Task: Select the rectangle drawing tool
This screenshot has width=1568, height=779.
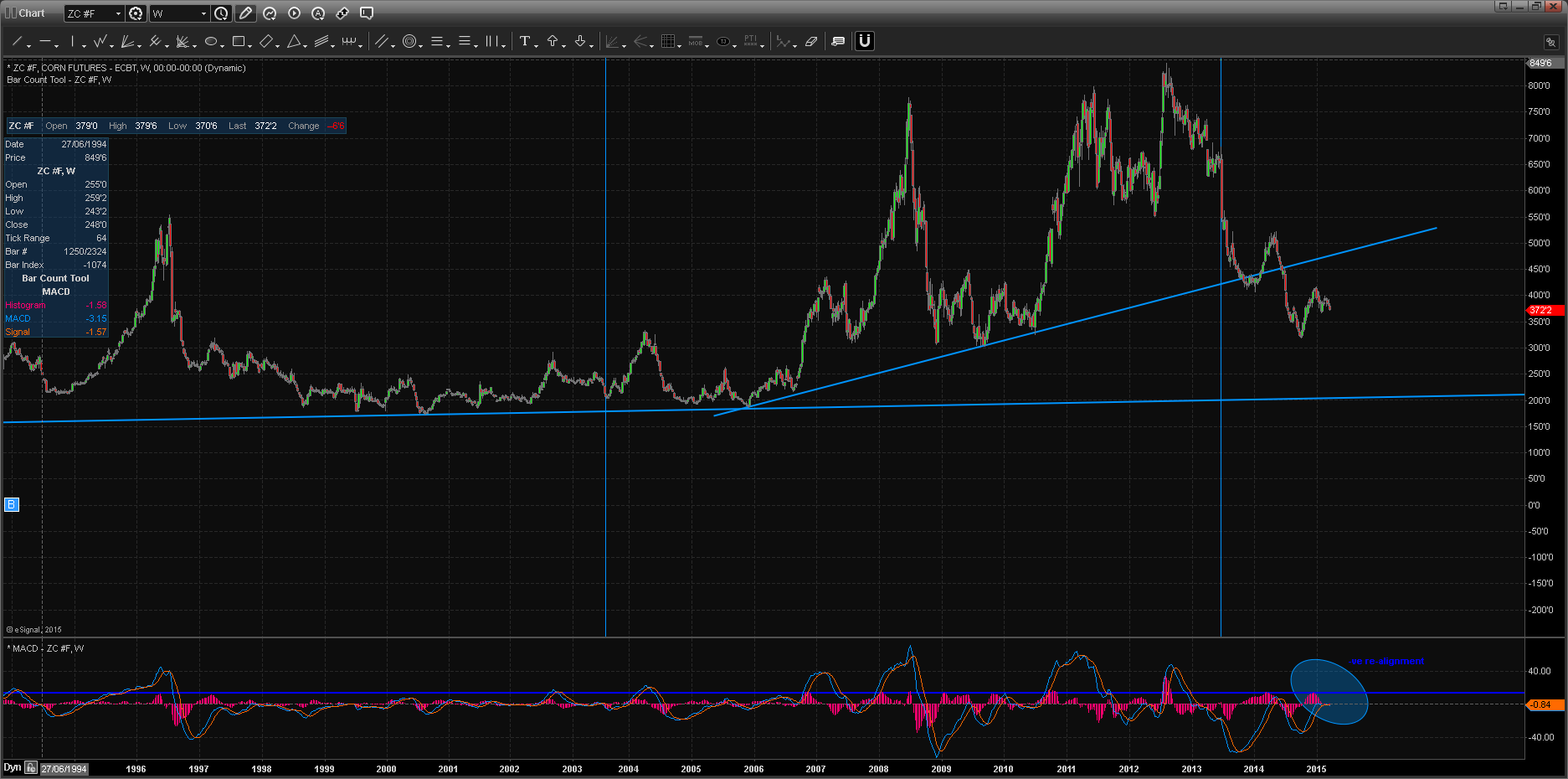Action: click(239, 41)
